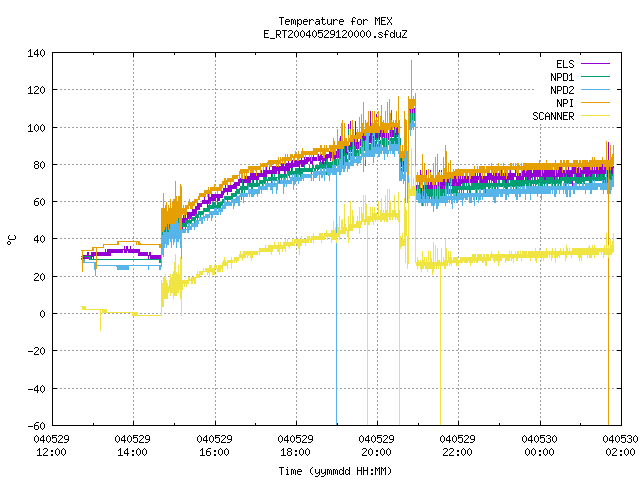Click the x-axis label 040529 22:00

(x=457, y=446)
